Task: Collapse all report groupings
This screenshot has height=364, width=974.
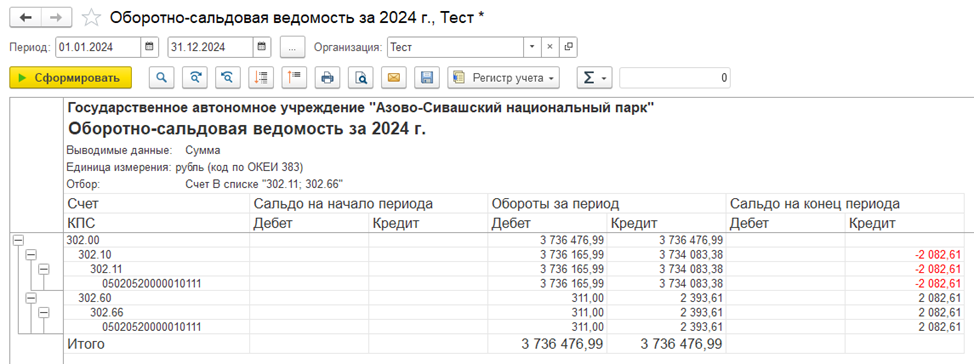Action: (294, 78)
